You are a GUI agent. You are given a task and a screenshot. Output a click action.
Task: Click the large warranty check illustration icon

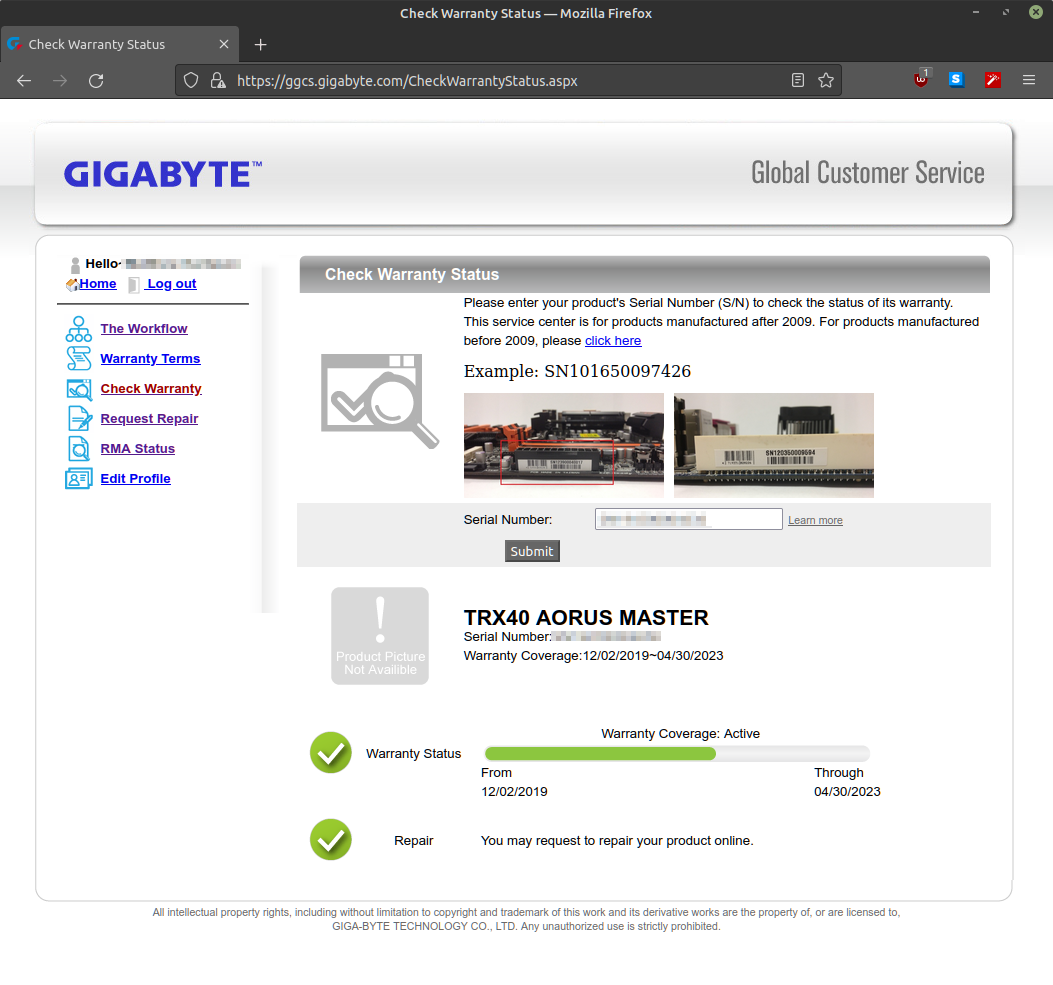tap(379, 400)
